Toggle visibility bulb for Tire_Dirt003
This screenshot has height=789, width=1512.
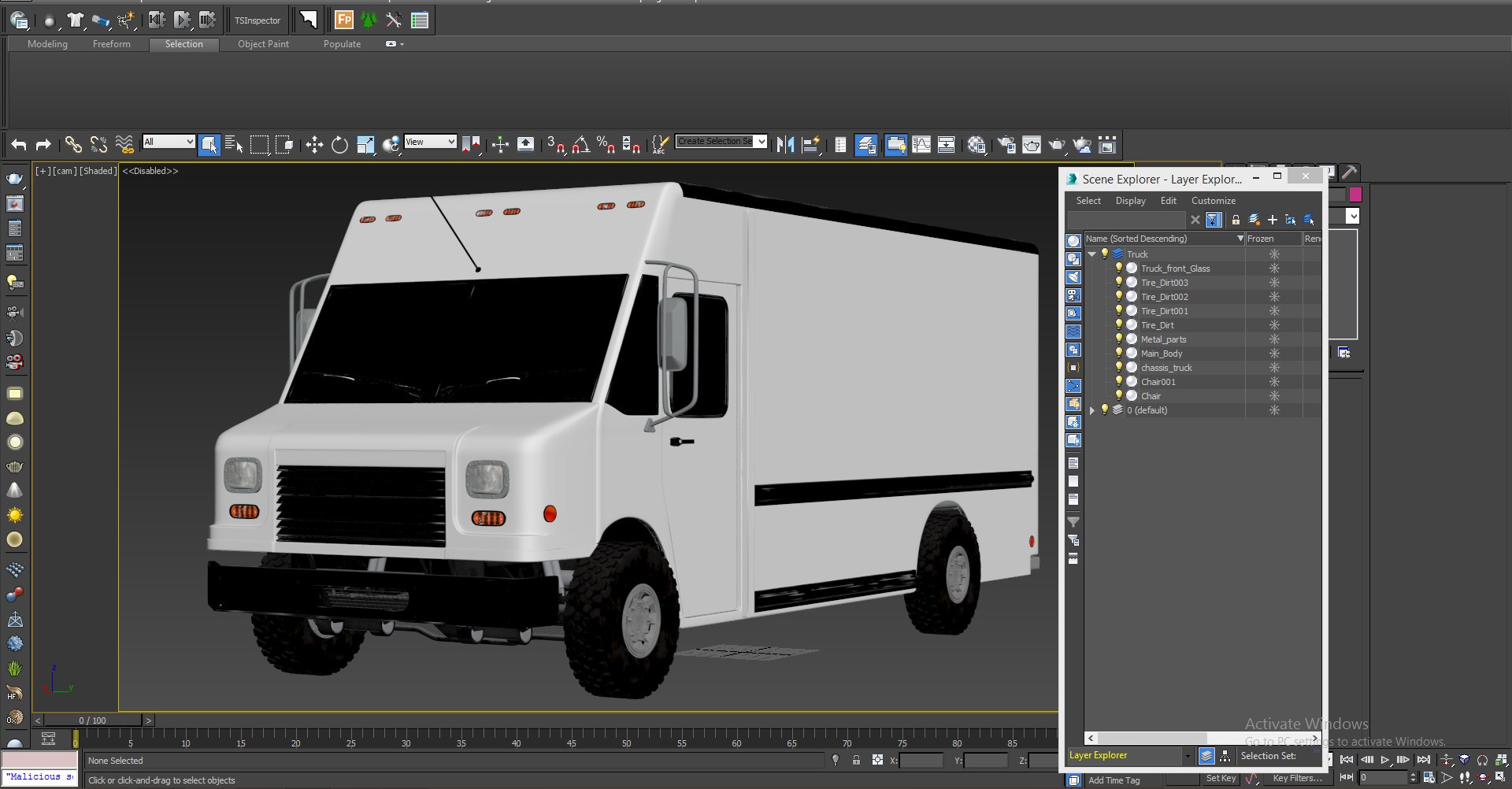click(1118, 282)
